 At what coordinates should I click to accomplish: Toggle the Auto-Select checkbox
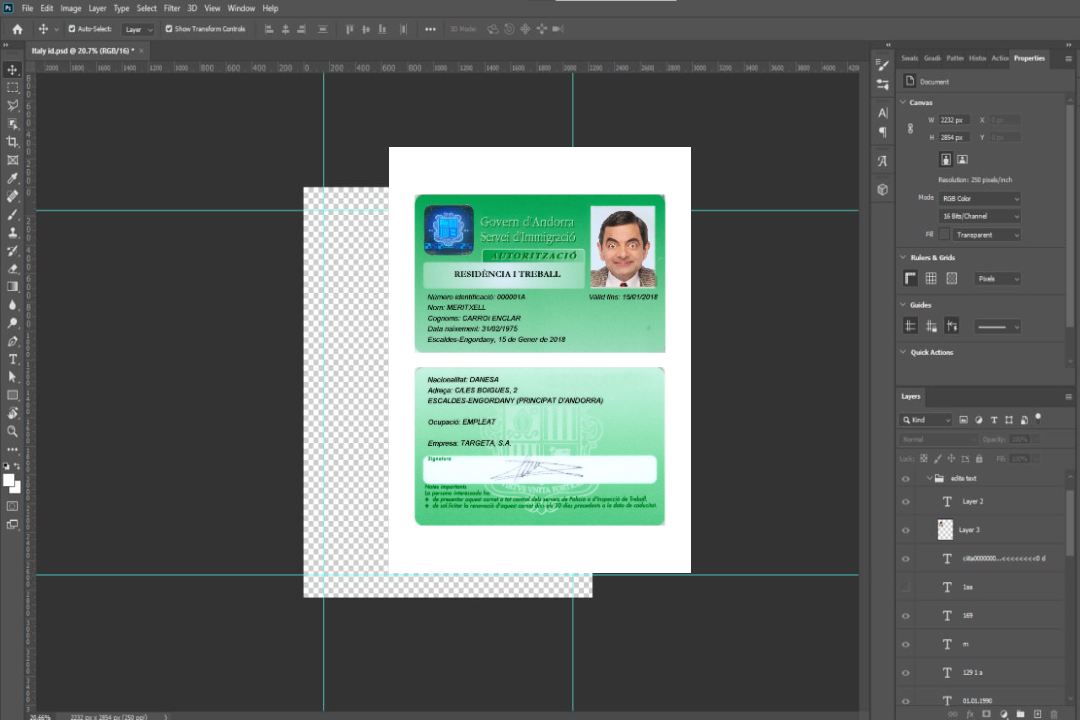click(72, 29)
